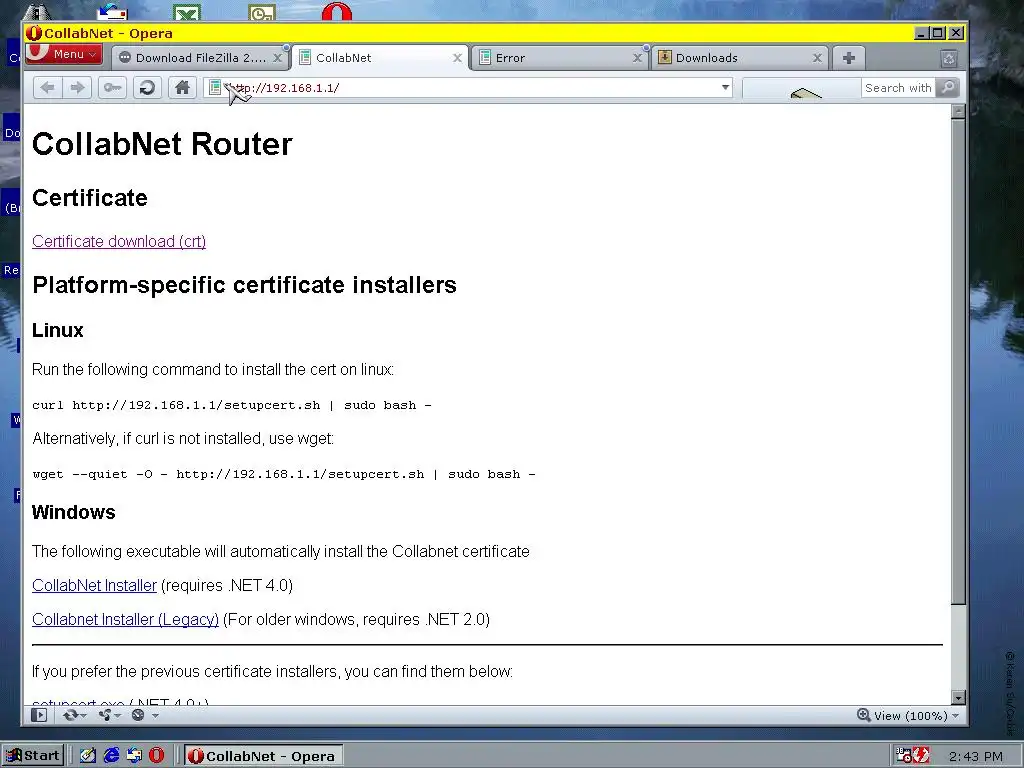Viewport: 1024px width, 768px height.
Task: Click the red lightning tray icon
Action: coord(921,756)
